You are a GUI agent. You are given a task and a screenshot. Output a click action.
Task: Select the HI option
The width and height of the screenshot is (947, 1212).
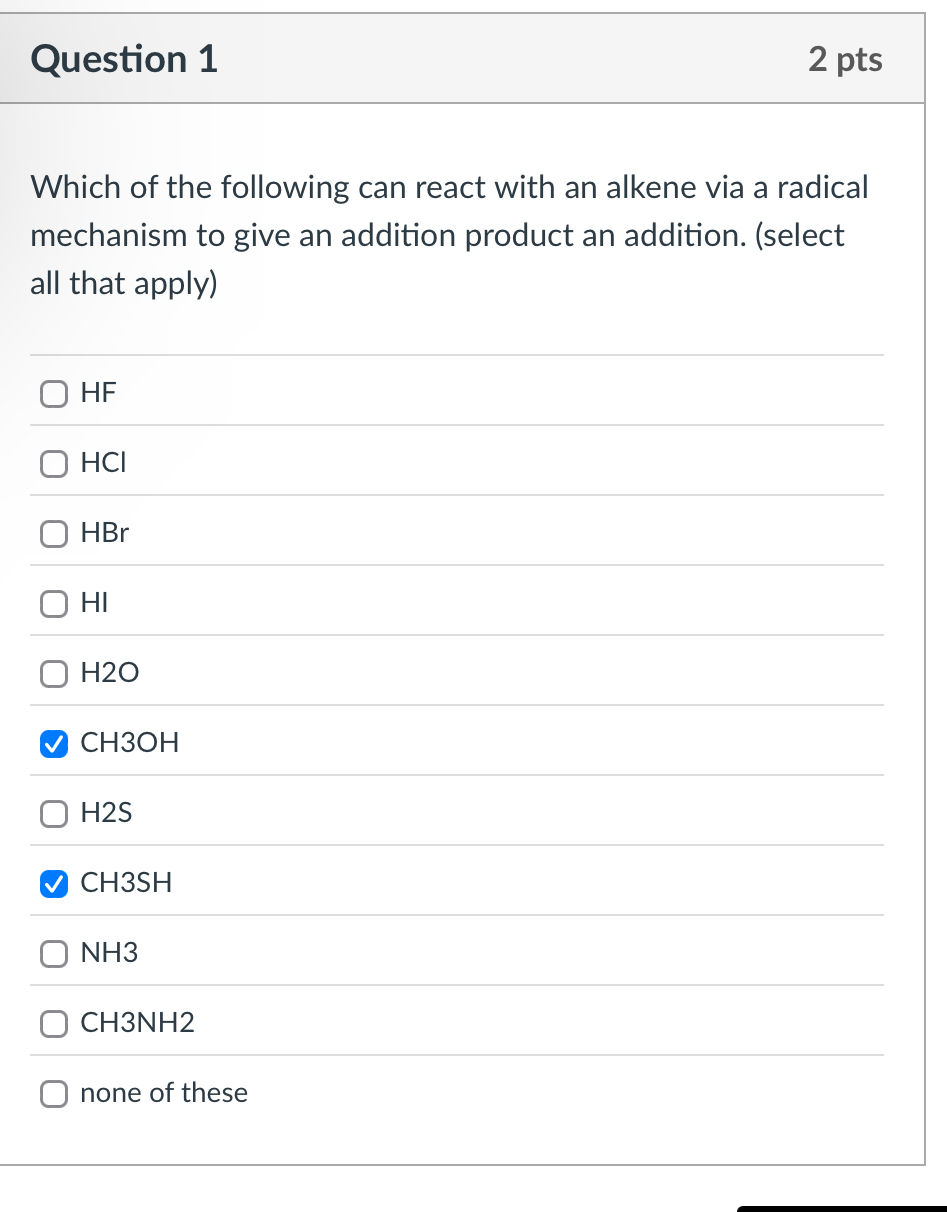[x=54, y=603]
